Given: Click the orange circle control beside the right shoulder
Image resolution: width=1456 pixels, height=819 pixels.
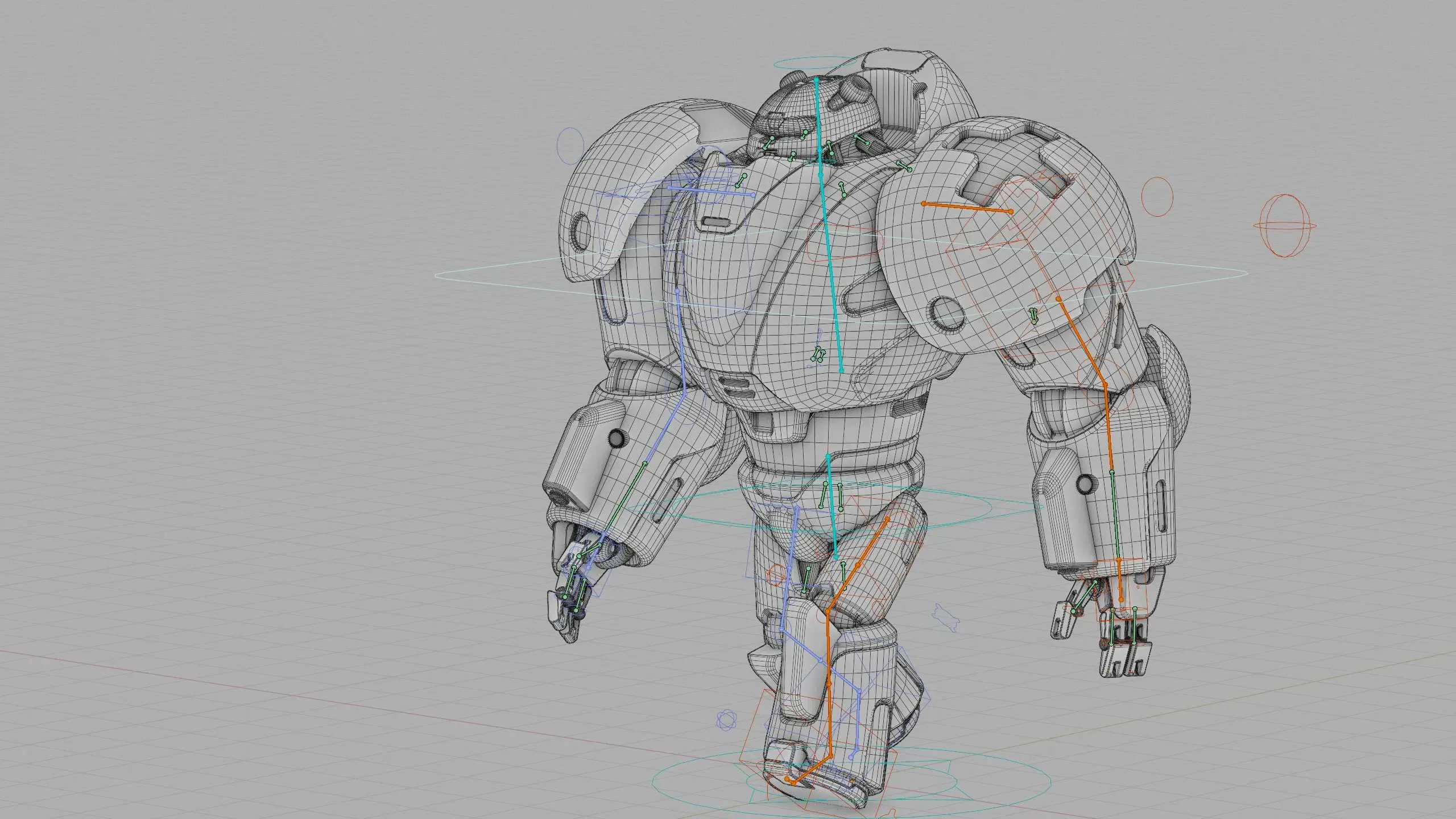Looking at the screenshot, I should click(x=1157, y=196).
